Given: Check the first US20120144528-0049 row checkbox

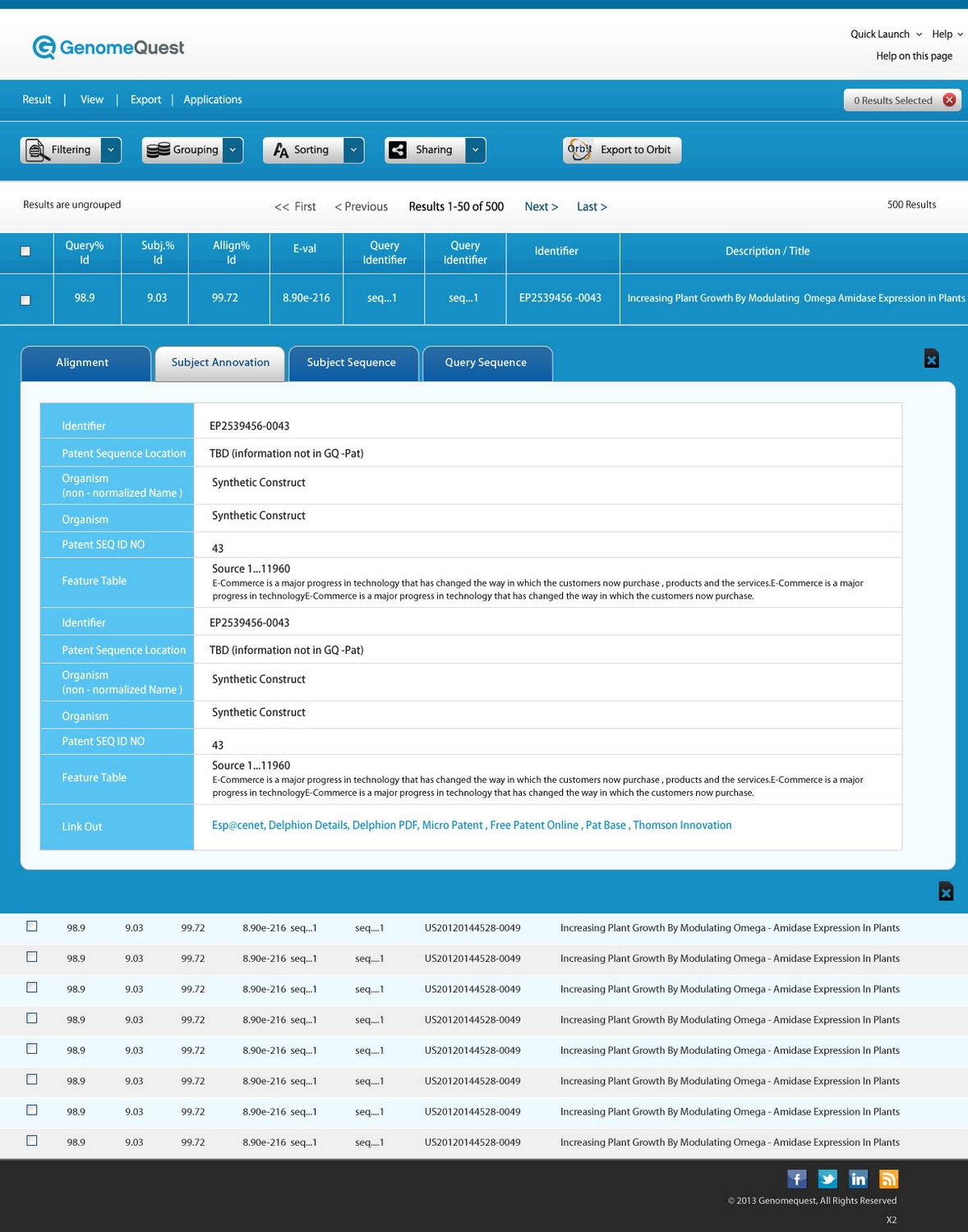Looking at the screenshot, I should [32, 926].
